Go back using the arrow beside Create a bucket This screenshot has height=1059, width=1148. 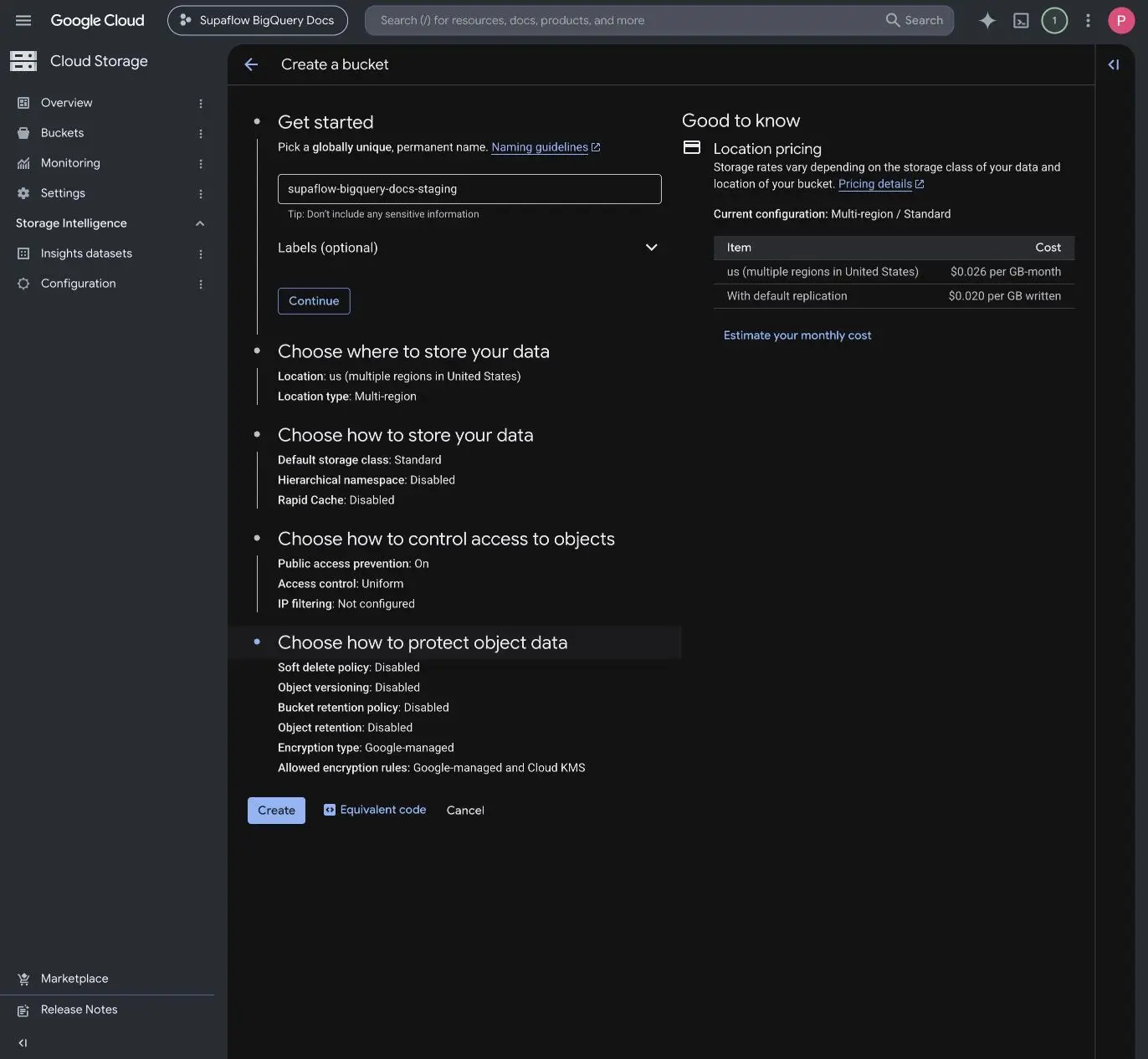point(251,64)
